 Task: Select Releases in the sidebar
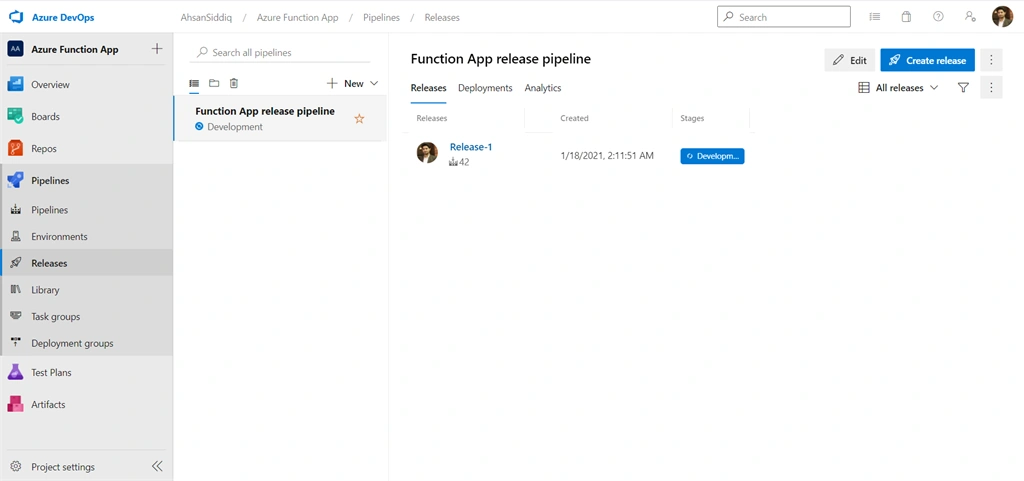point(86,263)
